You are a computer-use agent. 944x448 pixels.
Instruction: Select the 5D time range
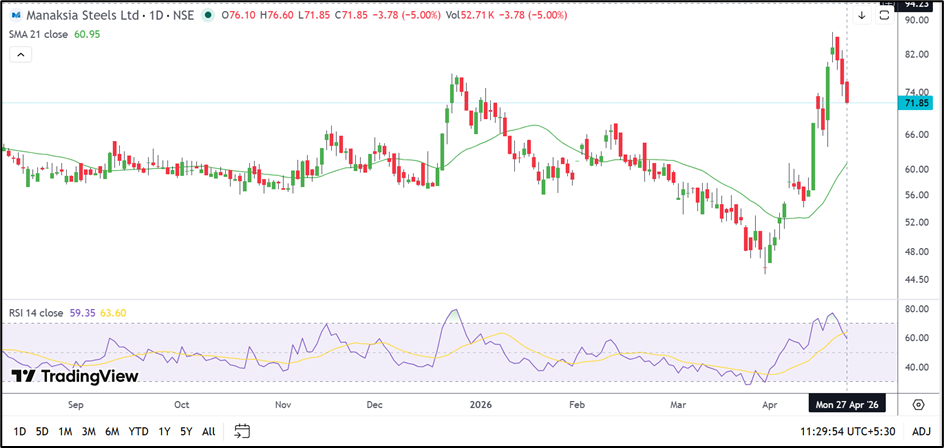(42, 431)
